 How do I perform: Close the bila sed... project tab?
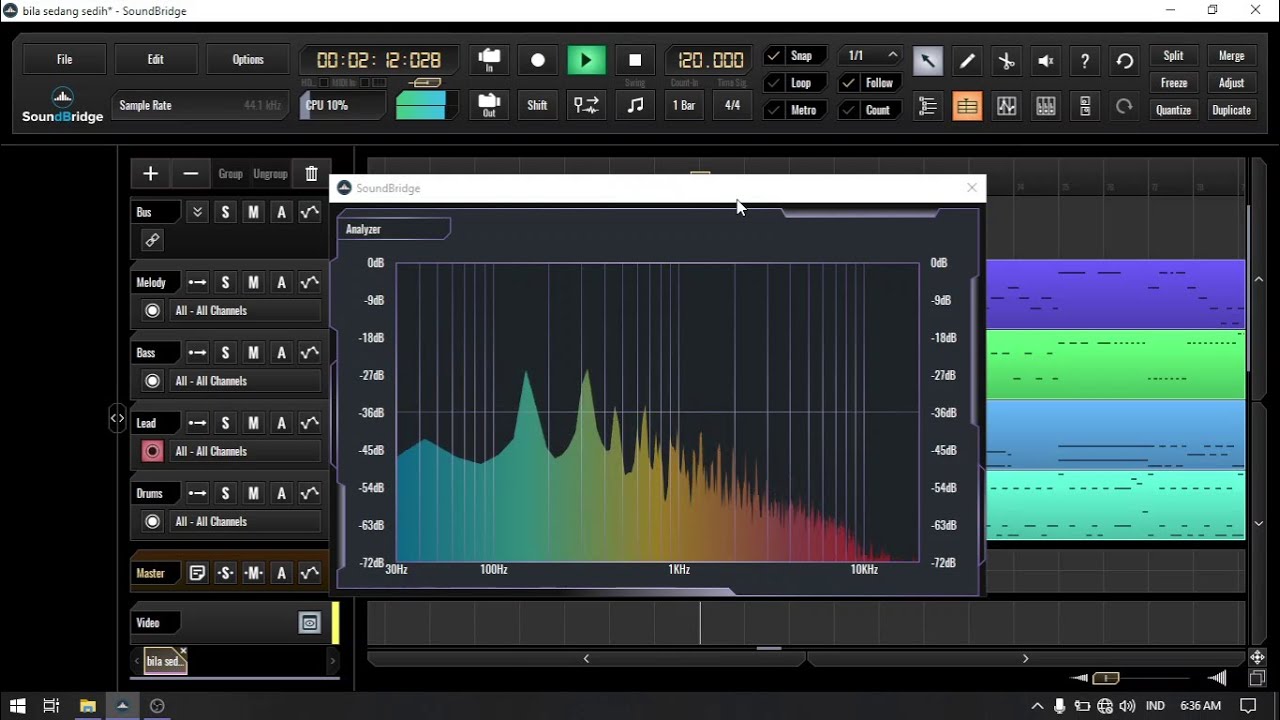pyautogui.click(x=183, y=651)
